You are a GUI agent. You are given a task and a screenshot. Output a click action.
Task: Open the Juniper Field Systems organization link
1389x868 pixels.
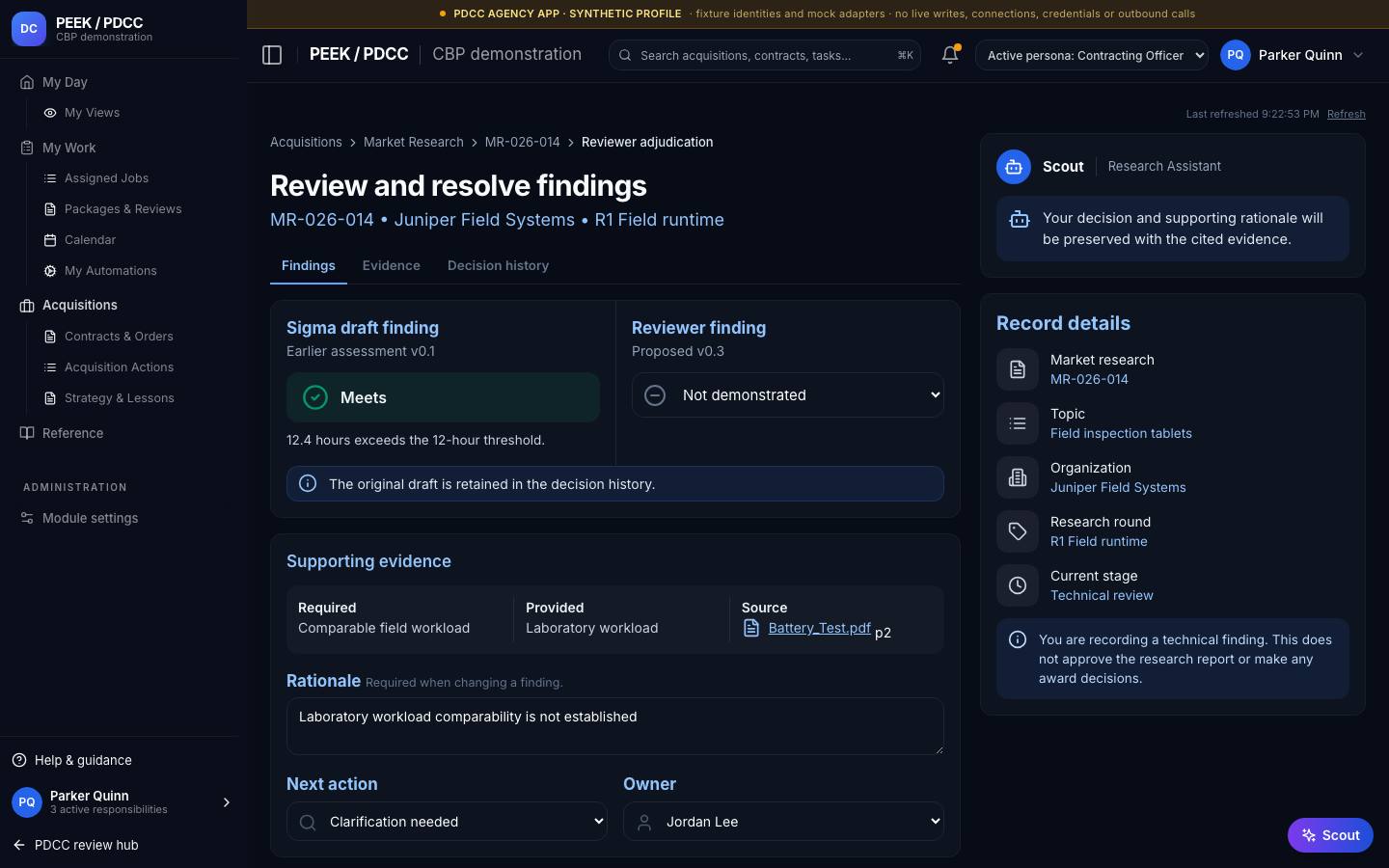click(1118, 487)
